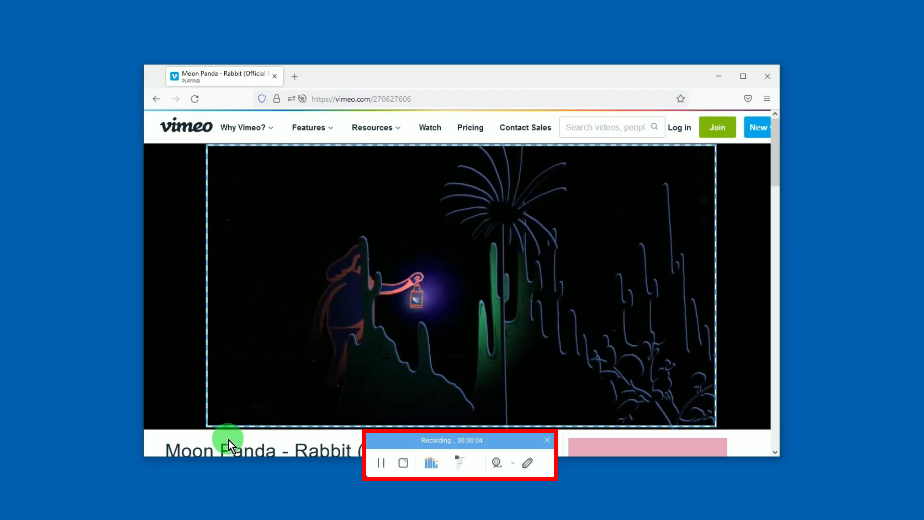Click the padlock site security icon
This screenshot has height=520, width=924.
(276, 99)
